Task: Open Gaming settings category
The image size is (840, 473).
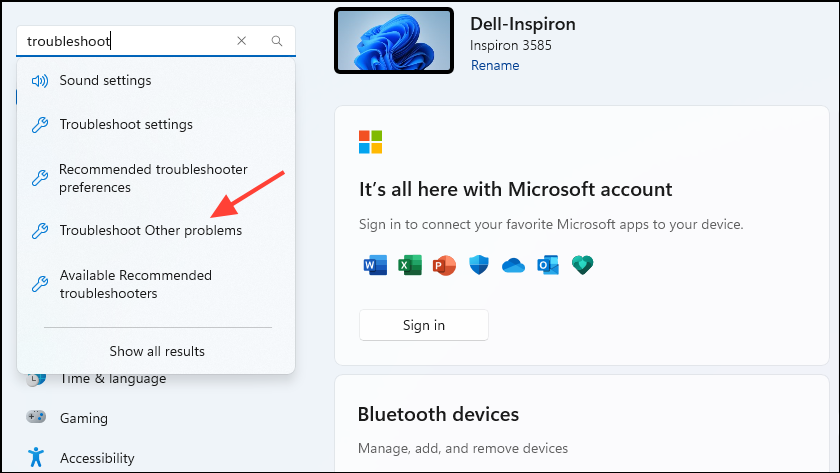Action: pyautogui.click(x=84, y=418)
